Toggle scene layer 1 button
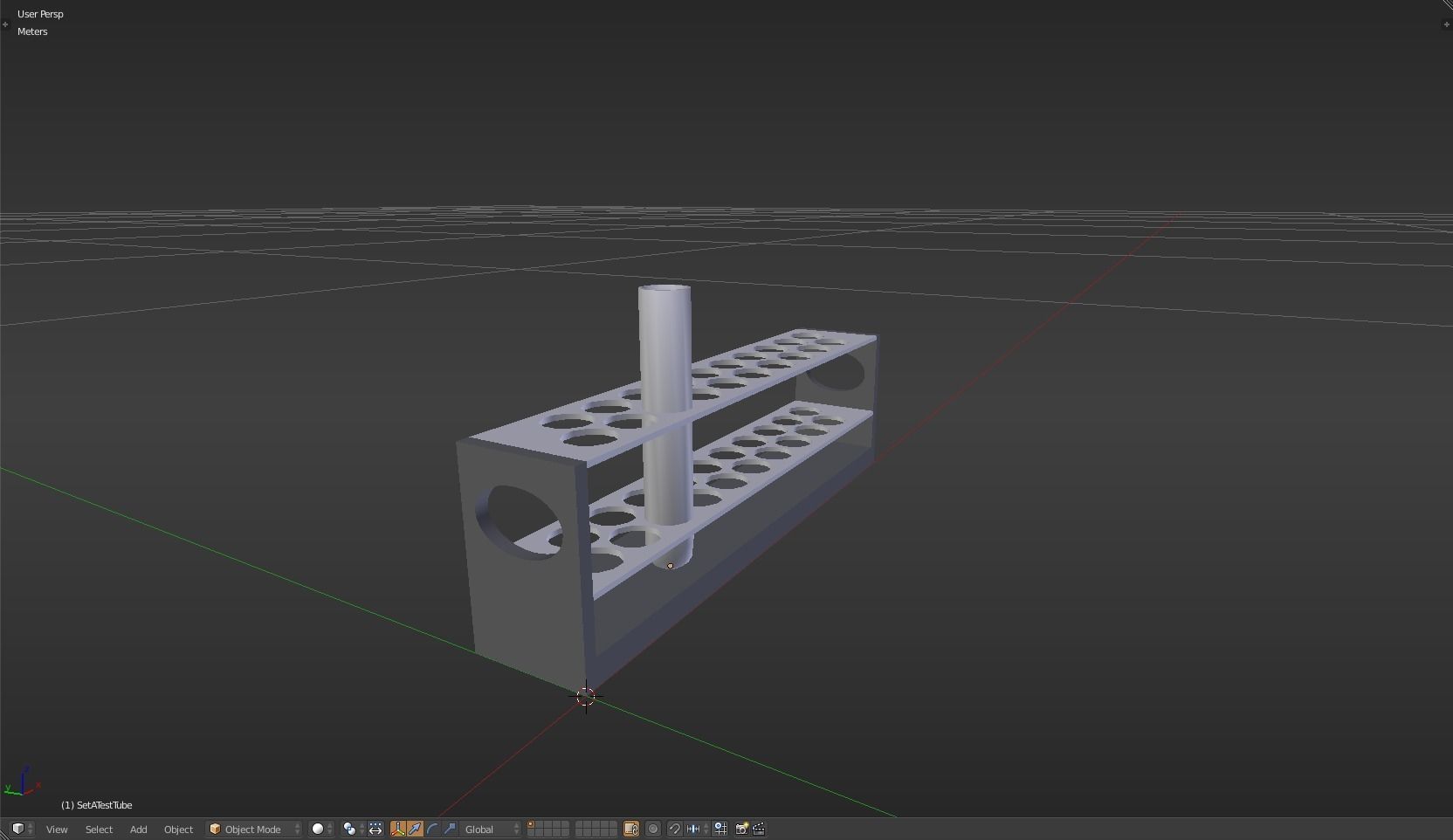This screenshot has width=1453, height=840. [531, 824]
